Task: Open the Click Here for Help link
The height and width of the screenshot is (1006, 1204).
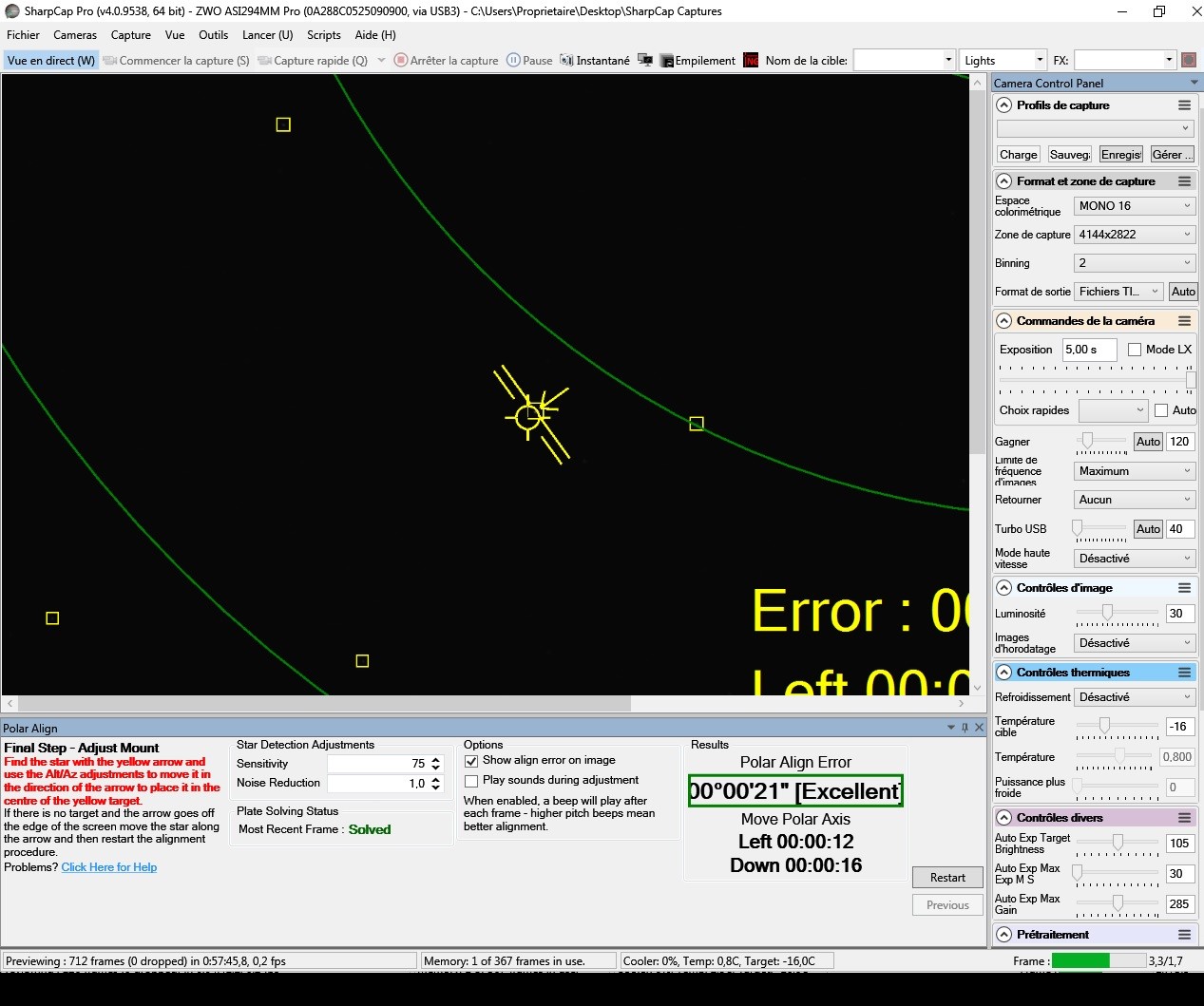Action: [109, 867]
